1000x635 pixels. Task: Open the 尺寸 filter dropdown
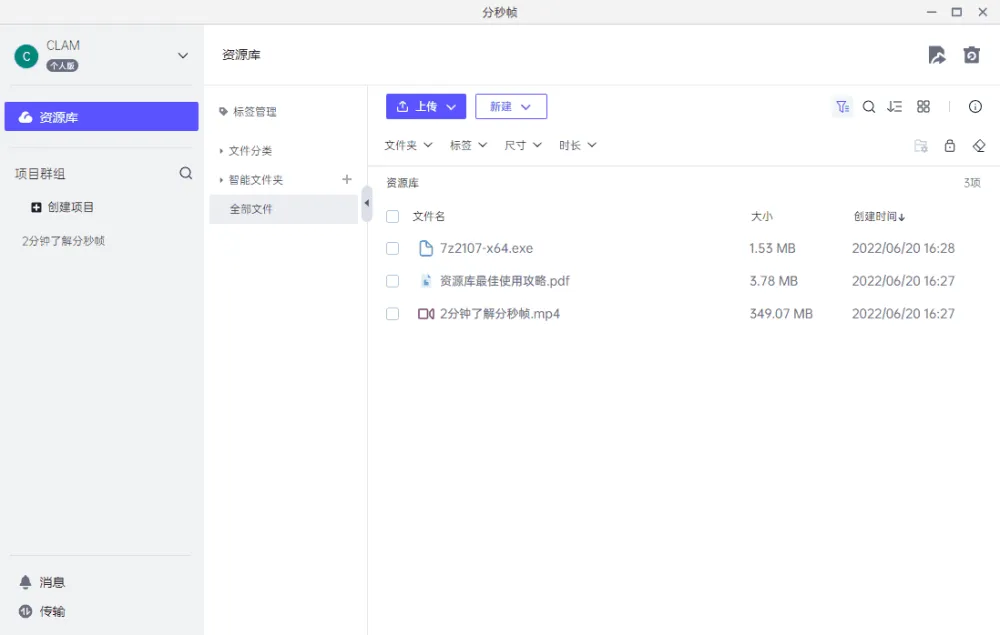522,145
